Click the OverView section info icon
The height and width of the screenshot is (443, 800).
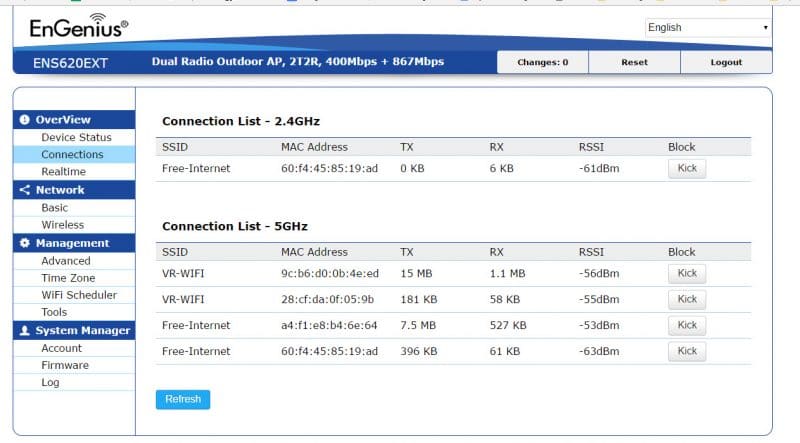click(x=25, y=120)
